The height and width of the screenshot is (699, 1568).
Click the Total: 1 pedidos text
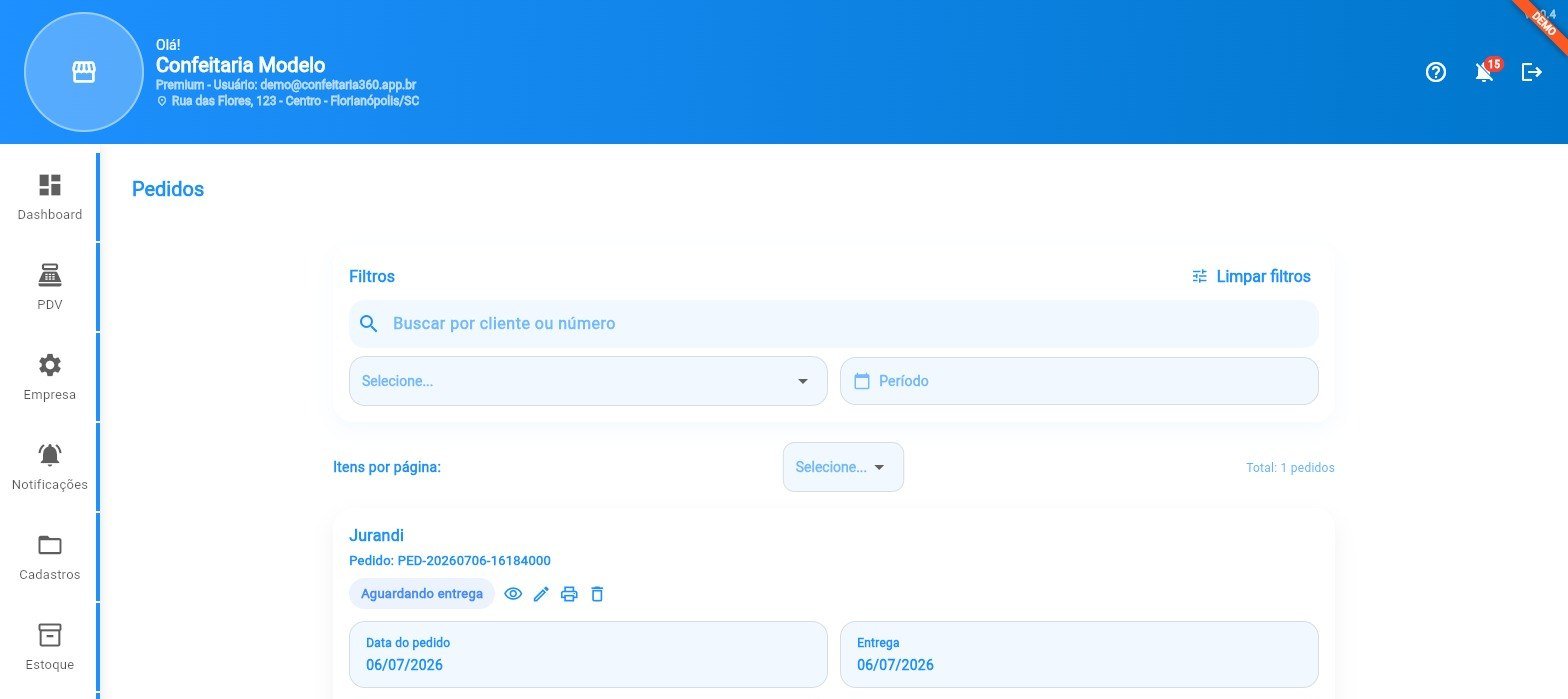[1290, 468]
